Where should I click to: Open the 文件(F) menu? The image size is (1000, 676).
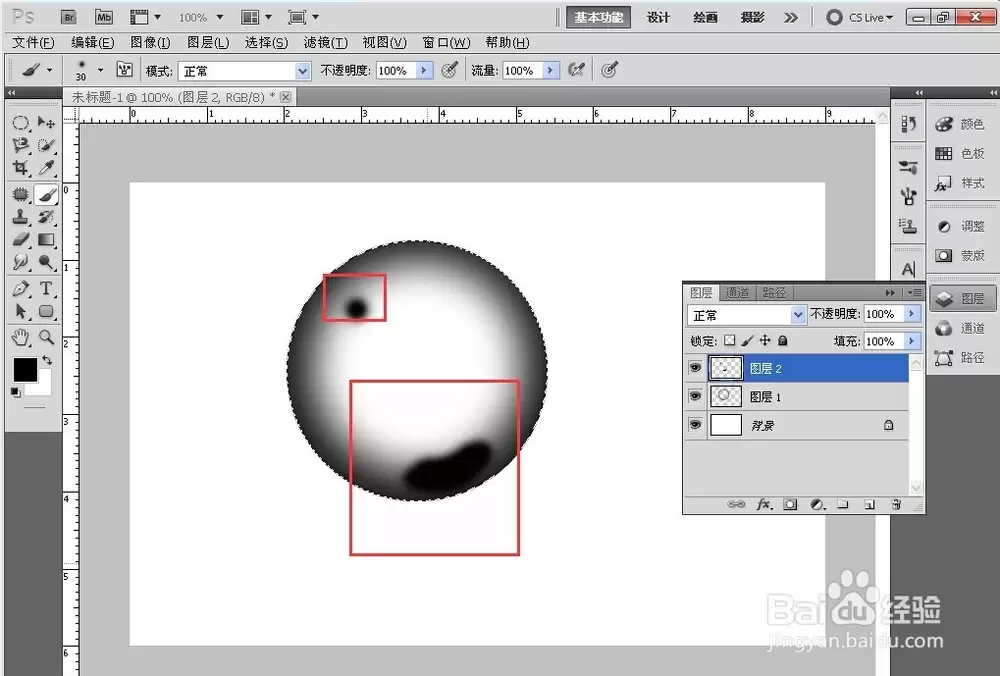click(33, 42)
